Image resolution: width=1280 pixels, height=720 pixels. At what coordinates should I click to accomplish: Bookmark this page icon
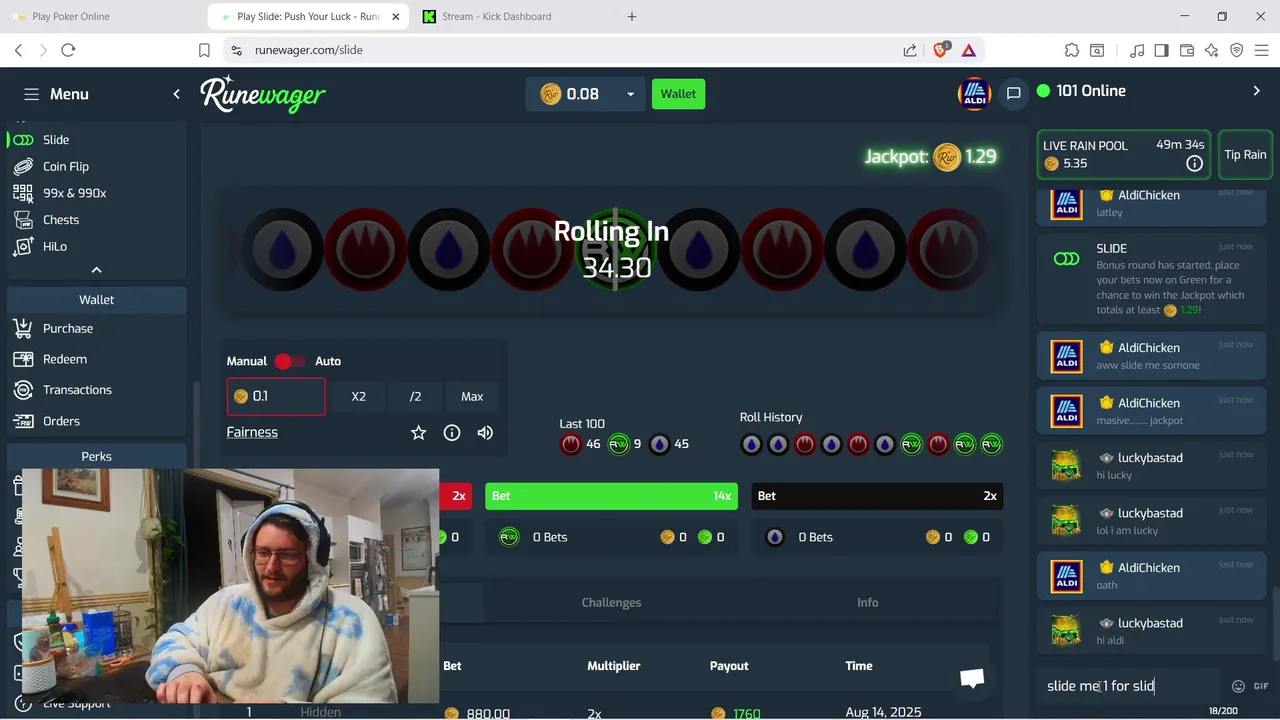[204, 50]
